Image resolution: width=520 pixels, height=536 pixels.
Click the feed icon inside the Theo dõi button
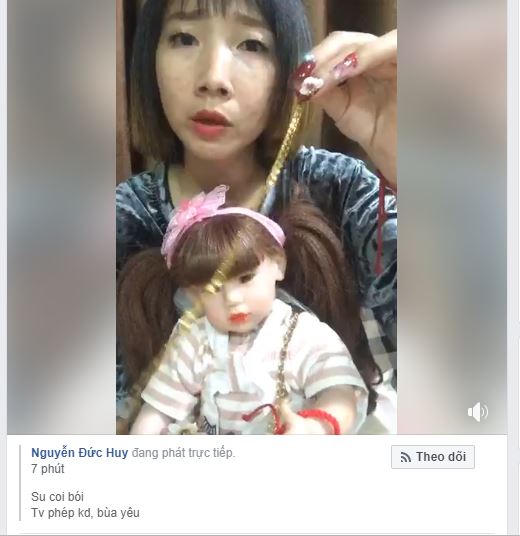pyautogui.click(x=405, y=457)
